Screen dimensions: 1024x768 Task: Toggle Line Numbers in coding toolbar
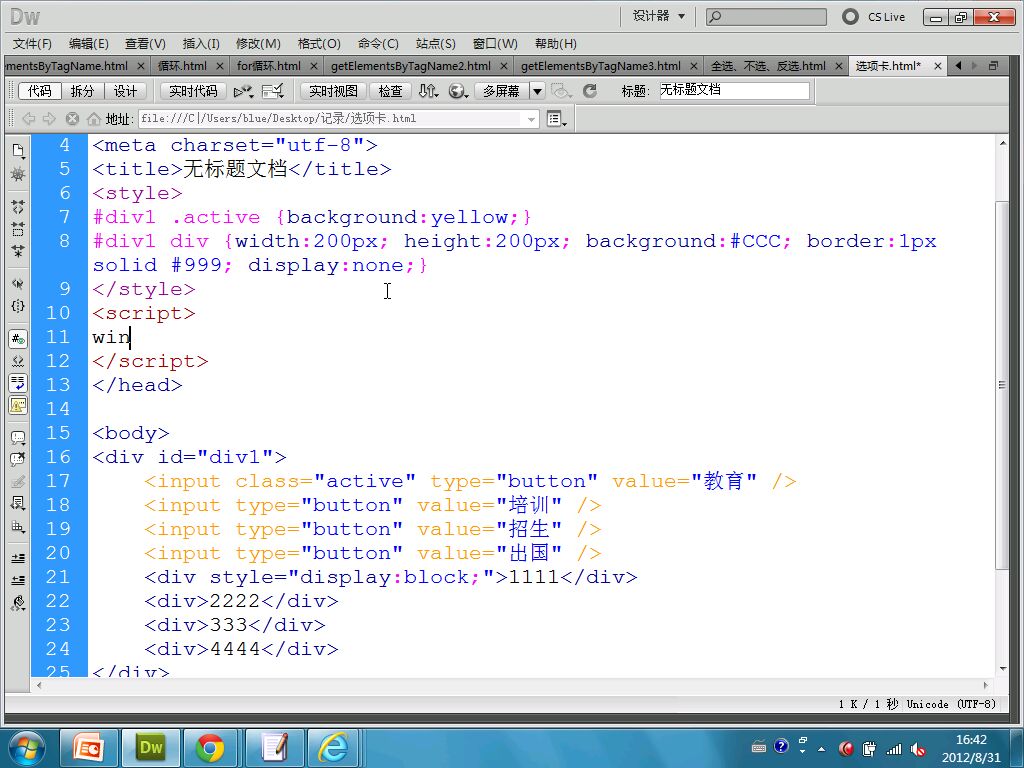click(18, 338)
